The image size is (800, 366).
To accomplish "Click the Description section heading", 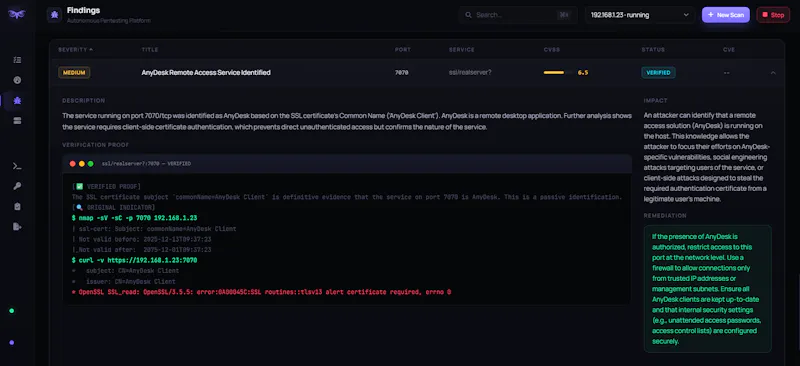I will [84, 101].
